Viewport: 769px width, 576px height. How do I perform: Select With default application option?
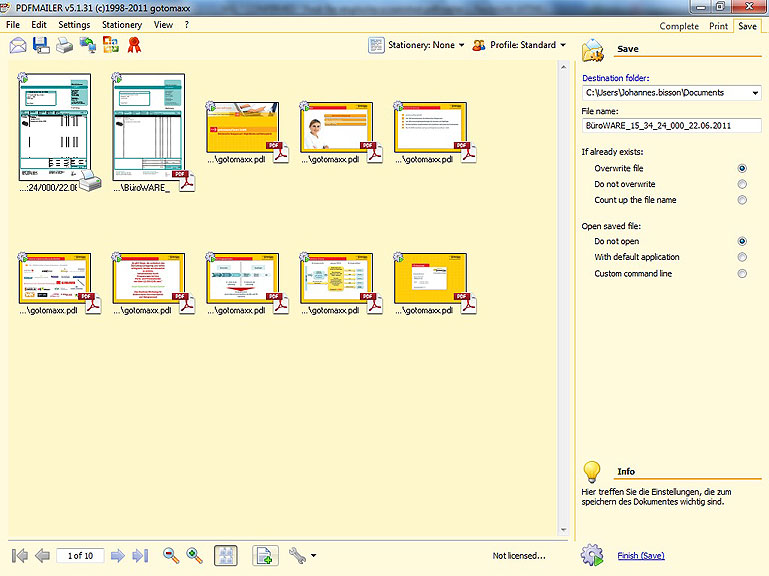pos(742,257)
